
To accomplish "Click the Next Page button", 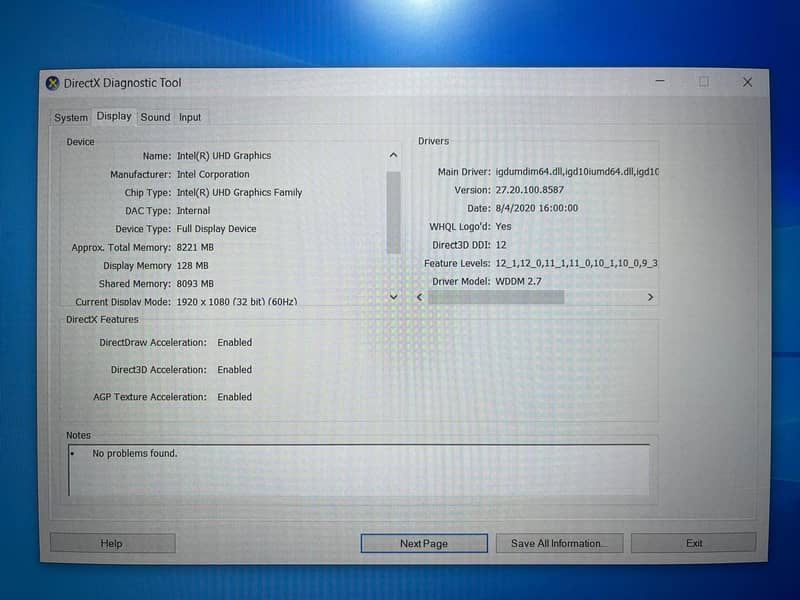I will 424,543.
